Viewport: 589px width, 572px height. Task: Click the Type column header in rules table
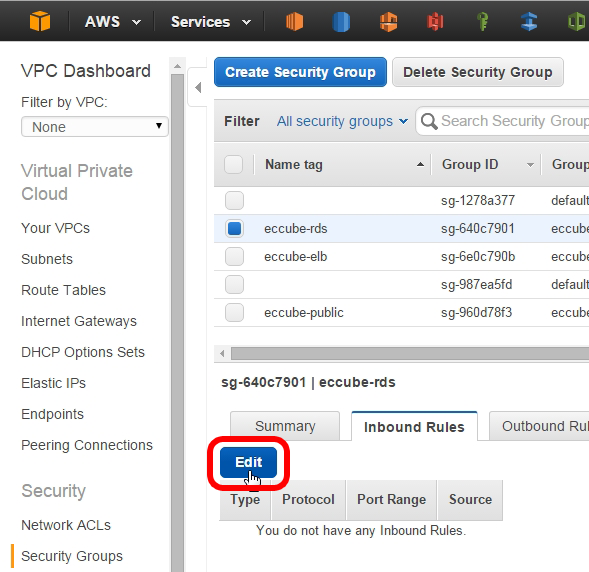[245, 500]
